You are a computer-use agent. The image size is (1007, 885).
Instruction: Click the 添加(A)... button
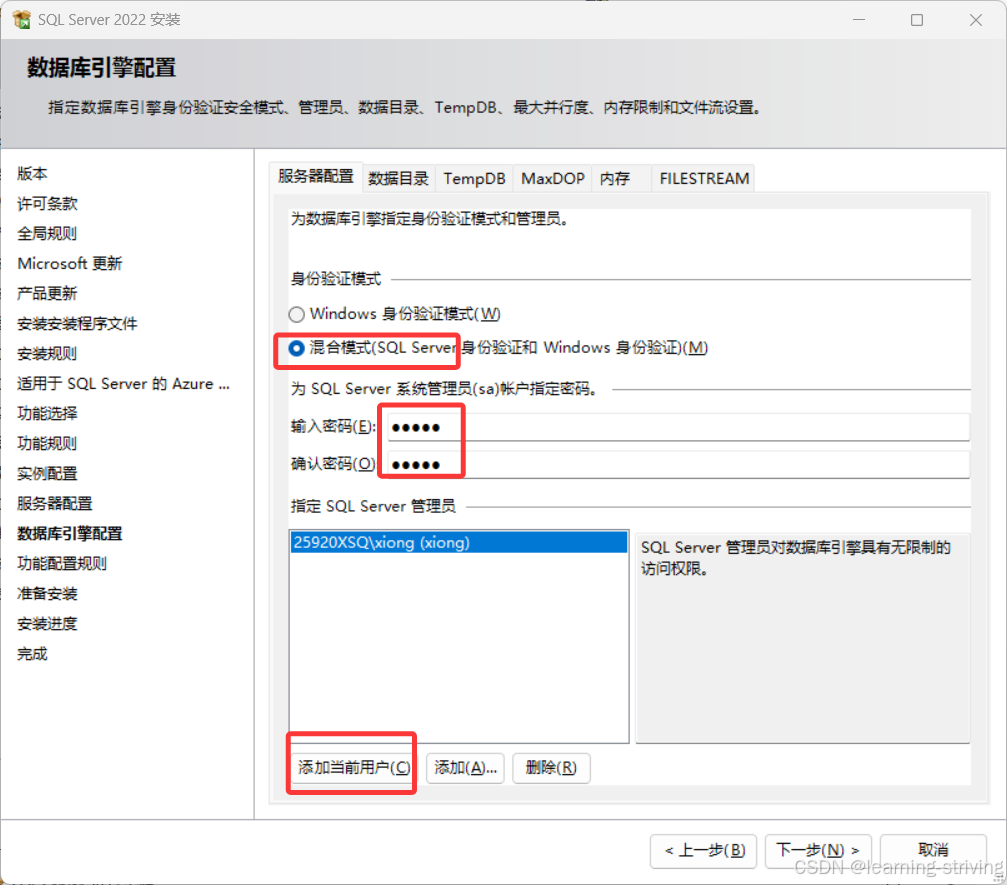(466, 767)
